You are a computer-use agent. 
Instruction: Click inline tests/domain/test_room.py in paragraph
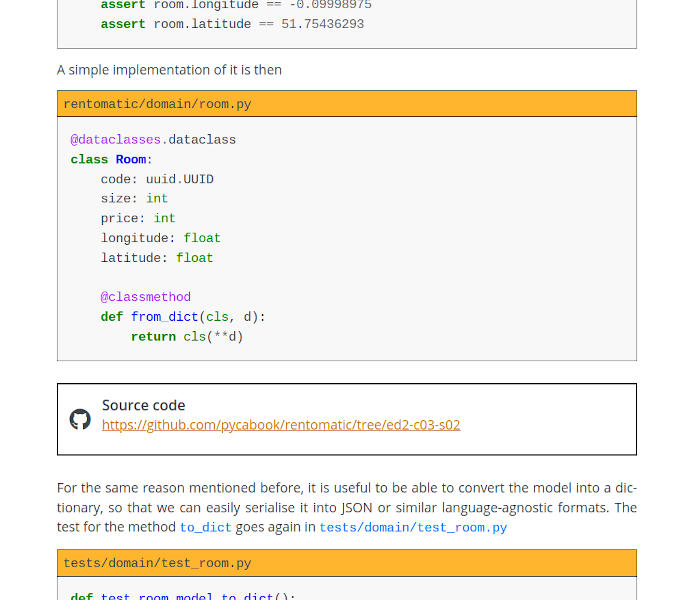click(413, 527)
